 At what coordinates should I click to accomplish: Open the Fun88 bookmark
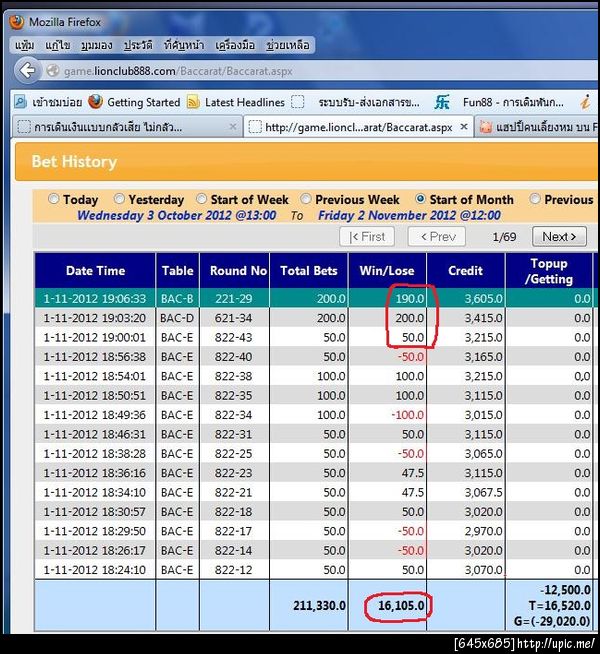coord(499,102)
